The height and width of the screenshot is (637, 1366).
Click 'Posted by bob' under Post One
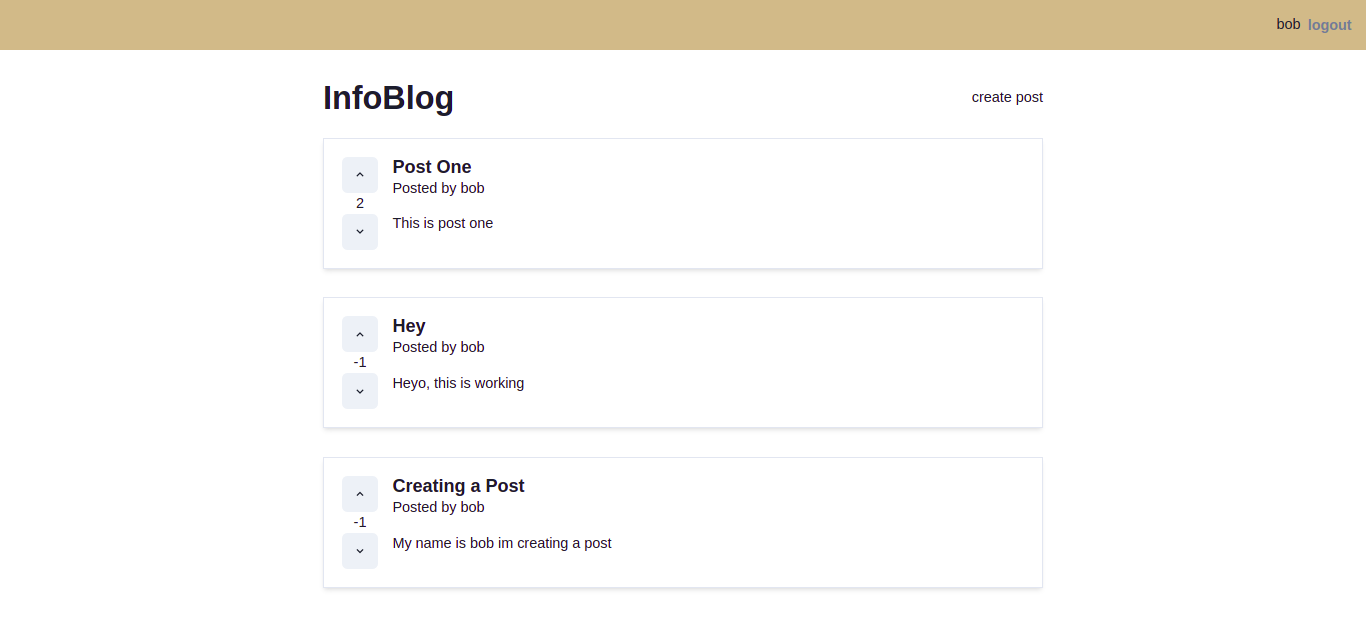438,188
